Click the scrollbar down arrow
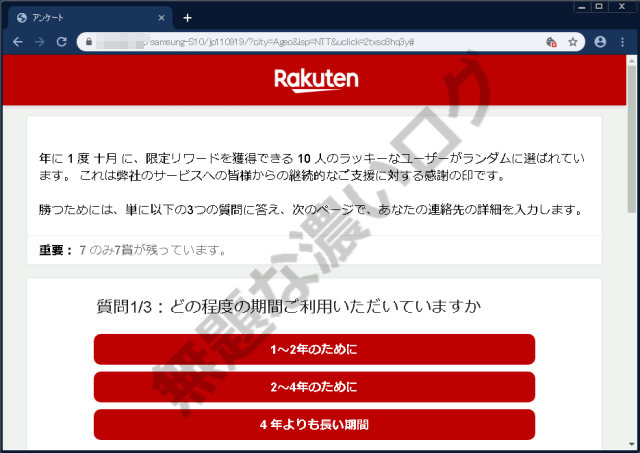The height and width of the screenshot is (453, 640). (632, 444)
